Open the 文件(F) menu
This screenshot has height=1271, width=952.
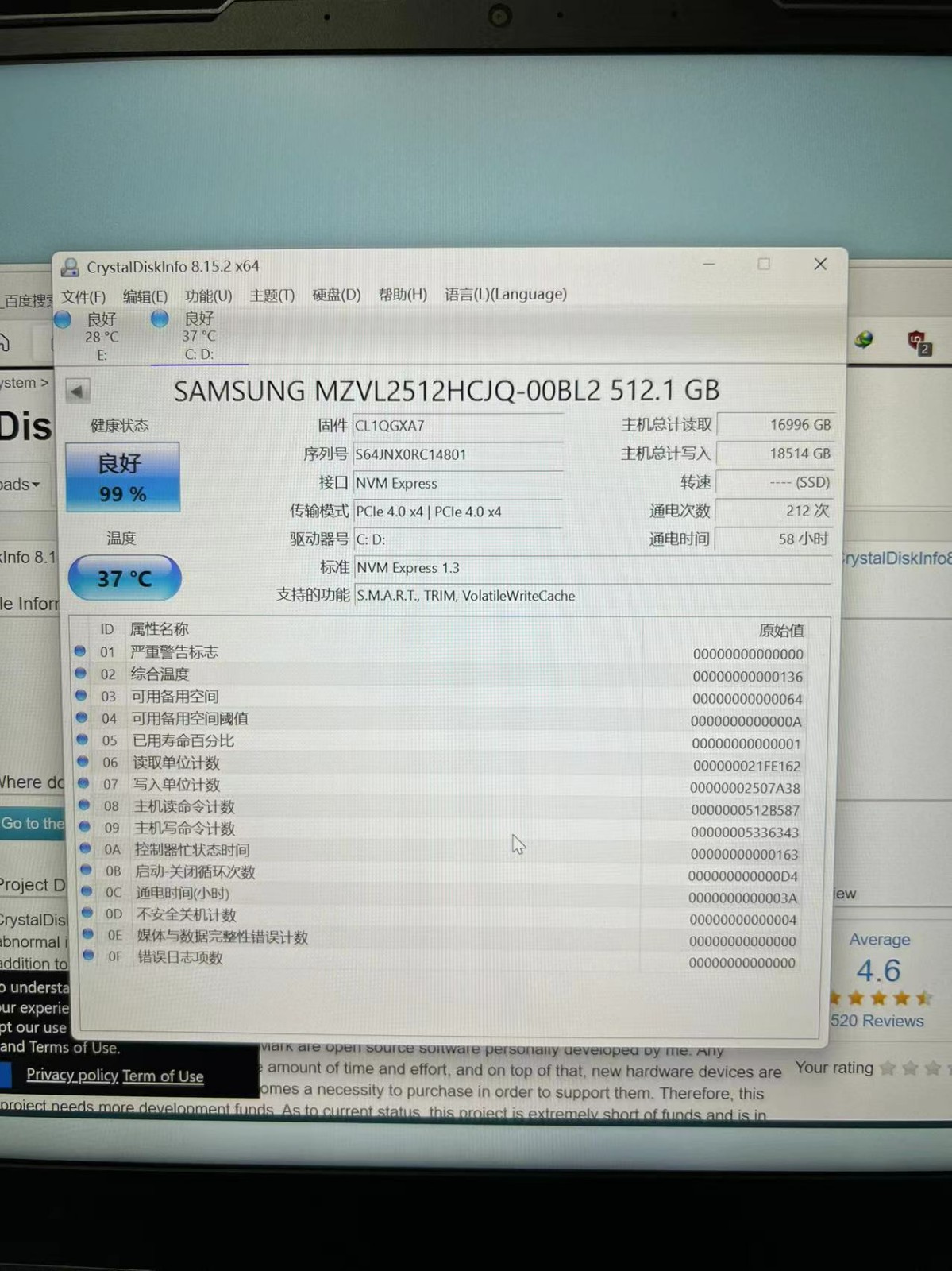tap(83, 297)
